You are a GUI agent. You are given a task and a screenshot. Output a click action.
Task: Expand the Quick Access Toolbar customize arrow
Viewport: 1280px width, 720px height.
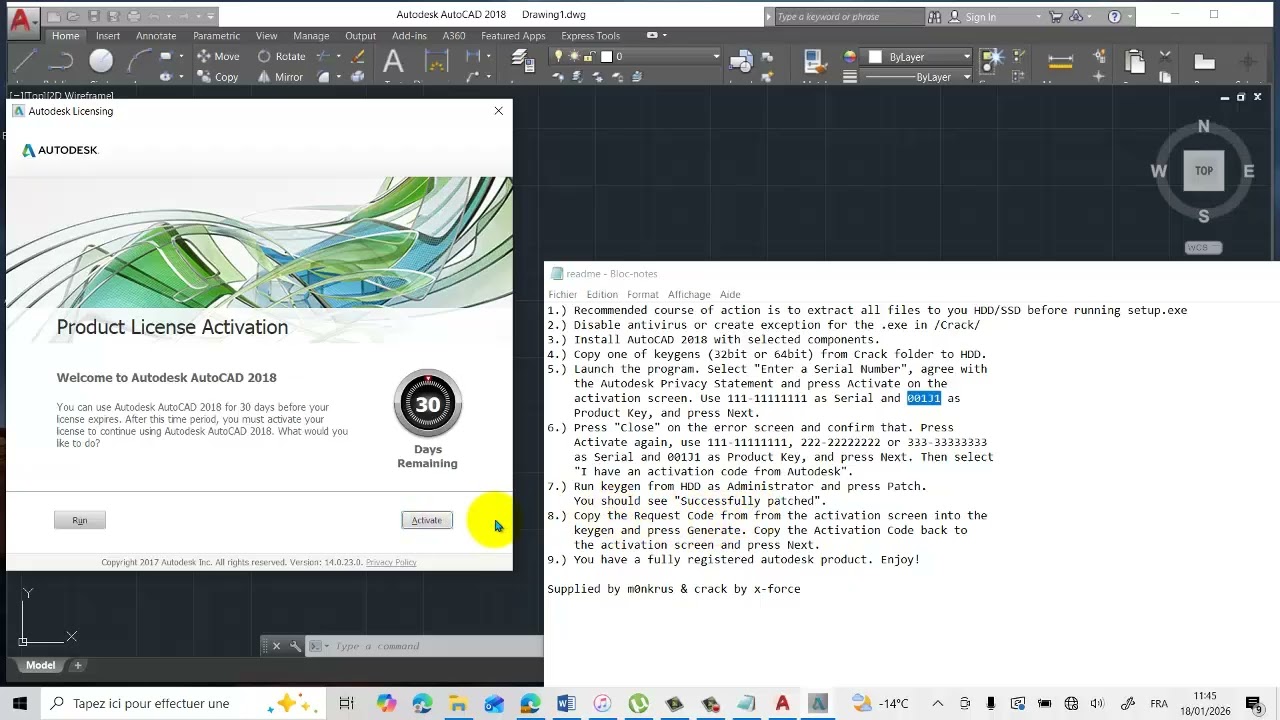[211, 16]
